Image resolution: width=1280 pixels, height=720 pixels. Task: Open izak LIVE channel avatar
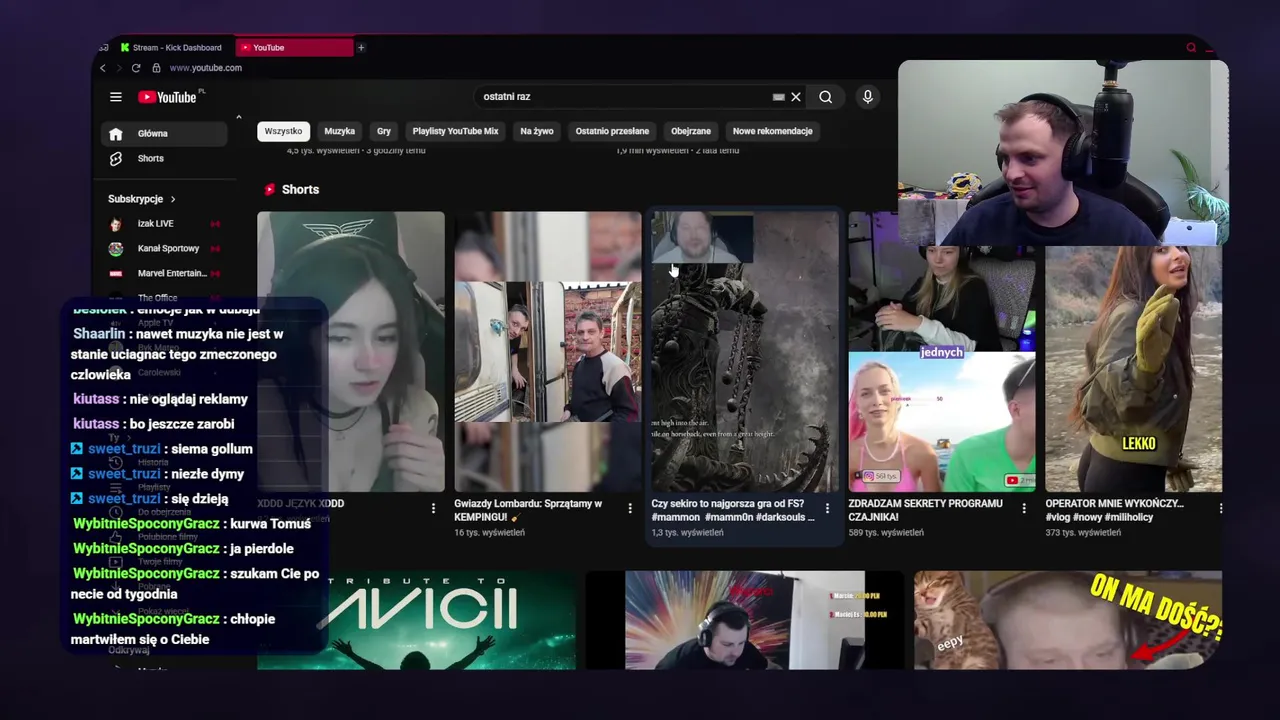pos(116,224)
